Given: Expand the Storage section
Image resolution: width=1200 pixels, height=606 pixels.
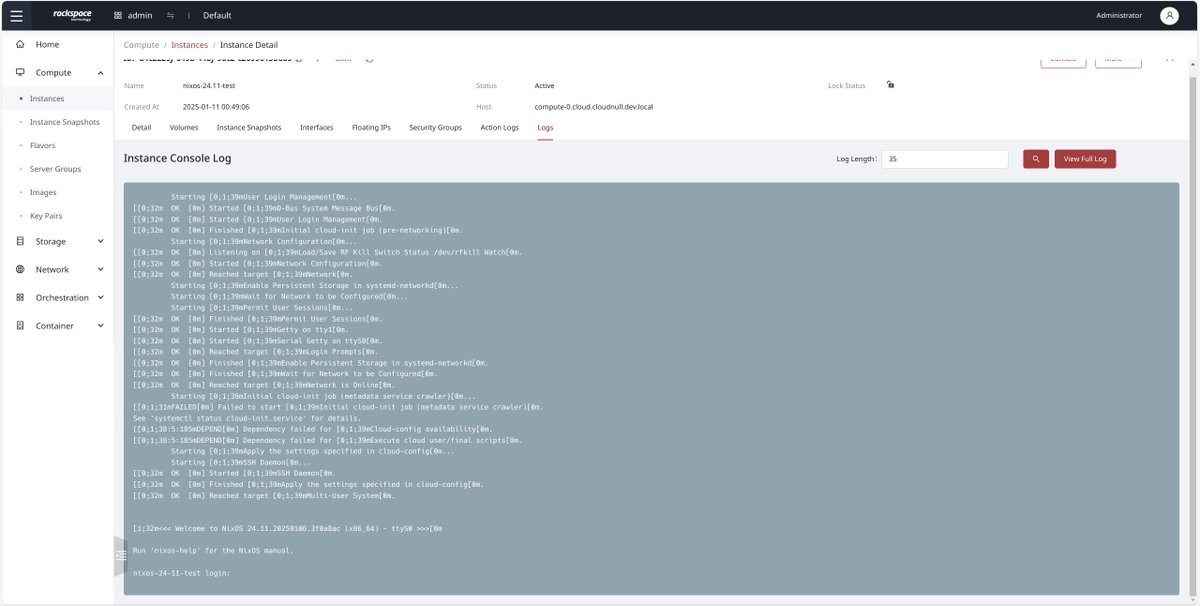Looking at the screenshot, I should 100,241.
